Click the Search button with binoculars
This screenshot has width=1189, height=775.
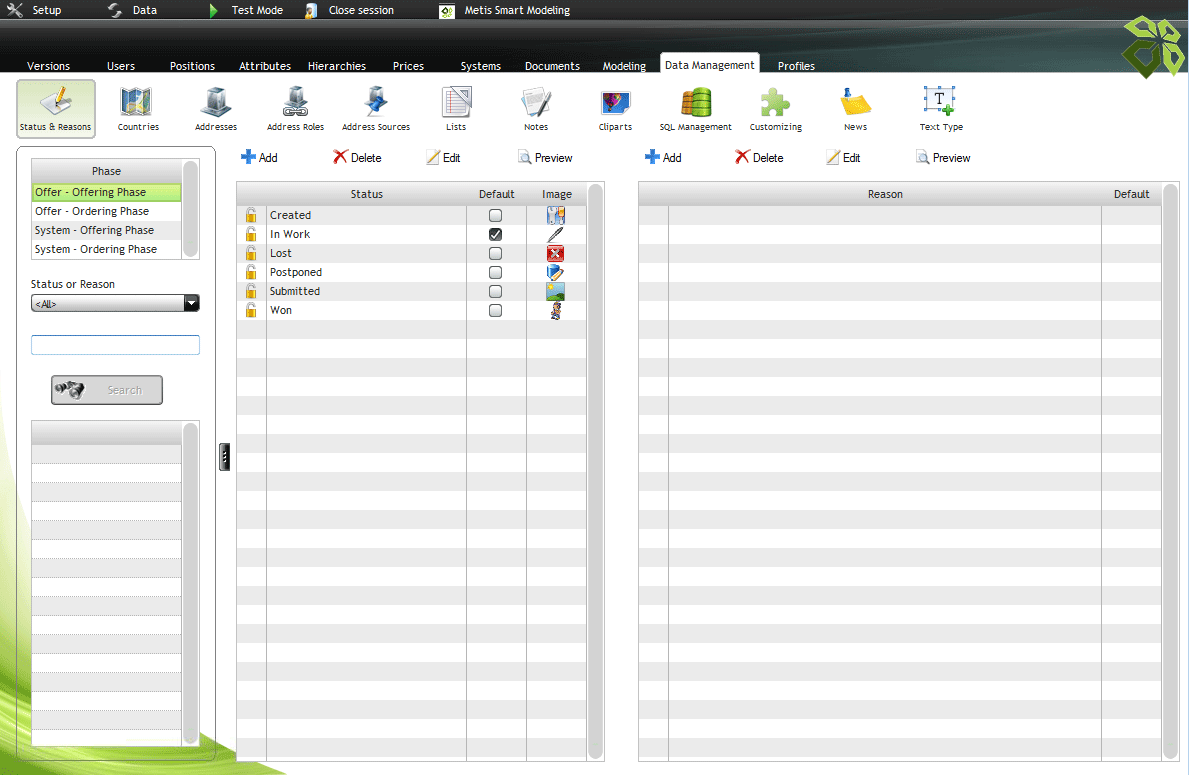coord(107,390)
